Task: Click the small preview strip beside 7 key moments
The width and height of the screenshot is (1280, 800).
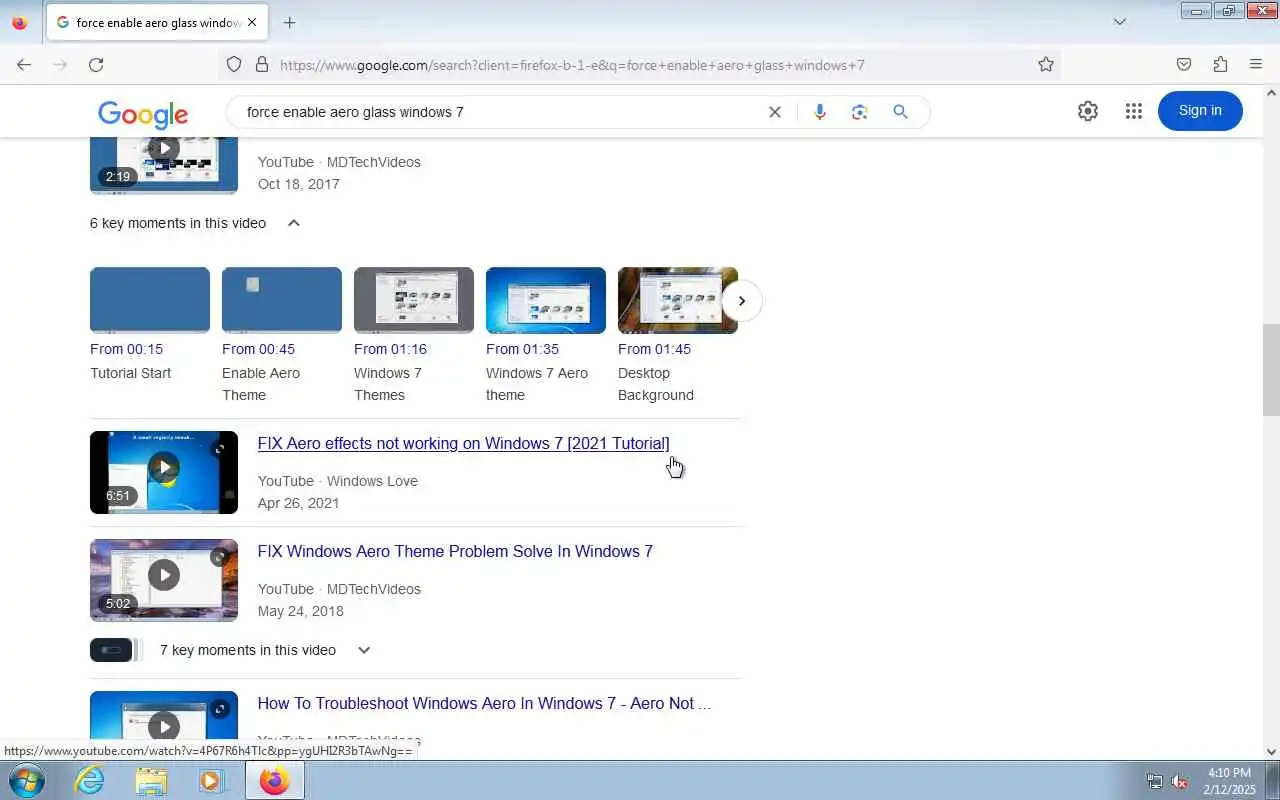Action: point(116,650)
